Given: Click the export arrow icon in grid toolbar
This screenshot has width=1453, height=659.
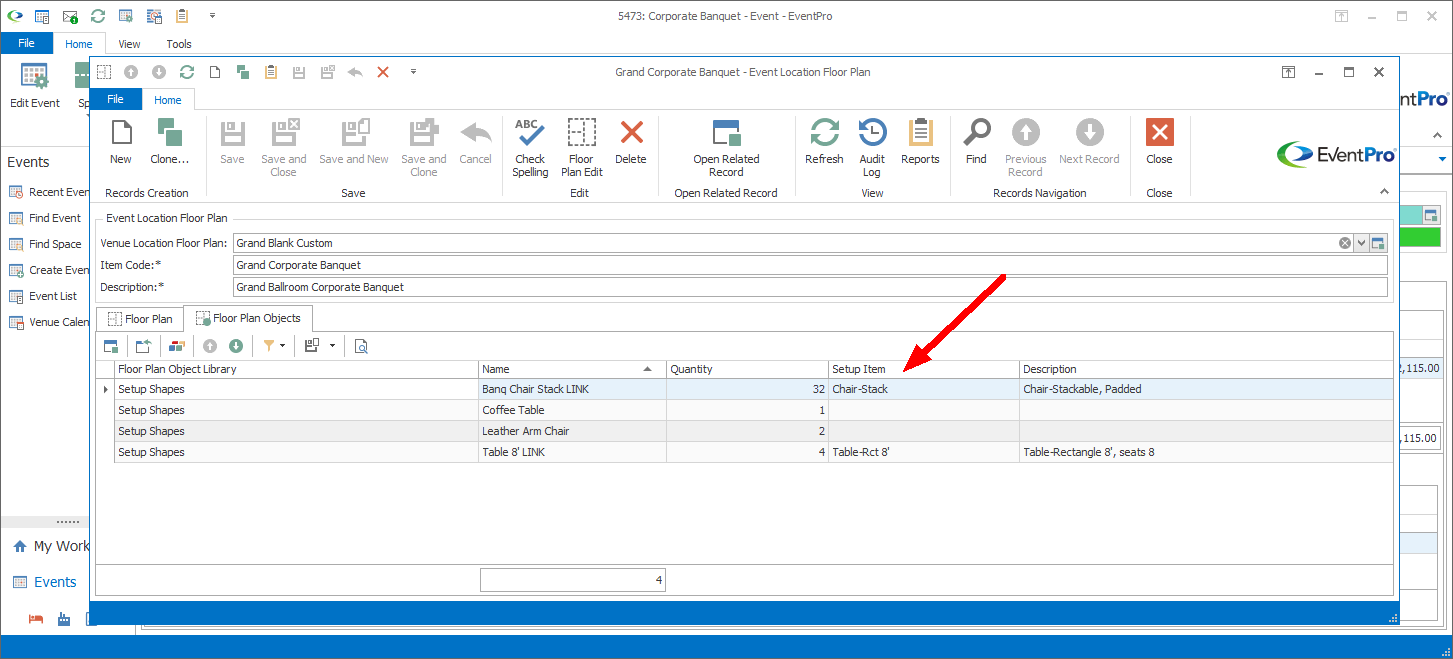Looking at the screenshot, I should (x=143, y=346).
